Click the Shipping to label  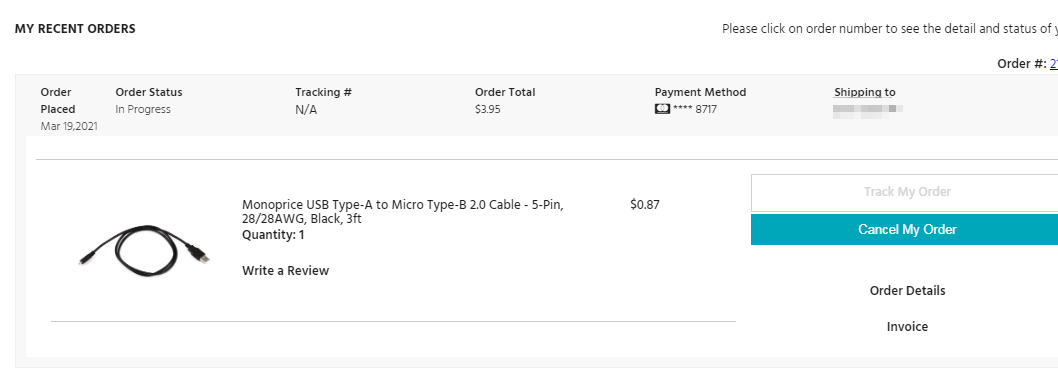click(x=865, y=92)
